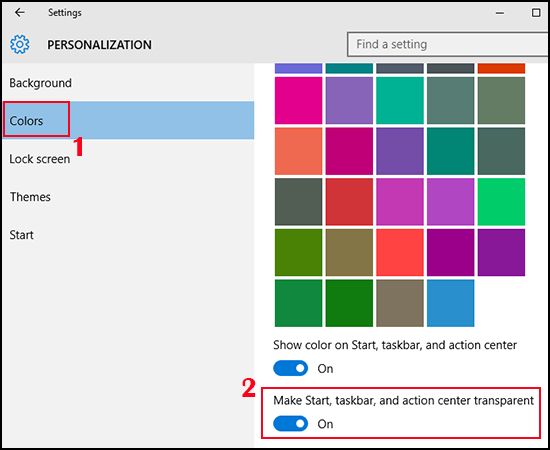The height and width of the screenshot is (450, 550).
Task: Go to Themes settings
Action: click(30, 197)
